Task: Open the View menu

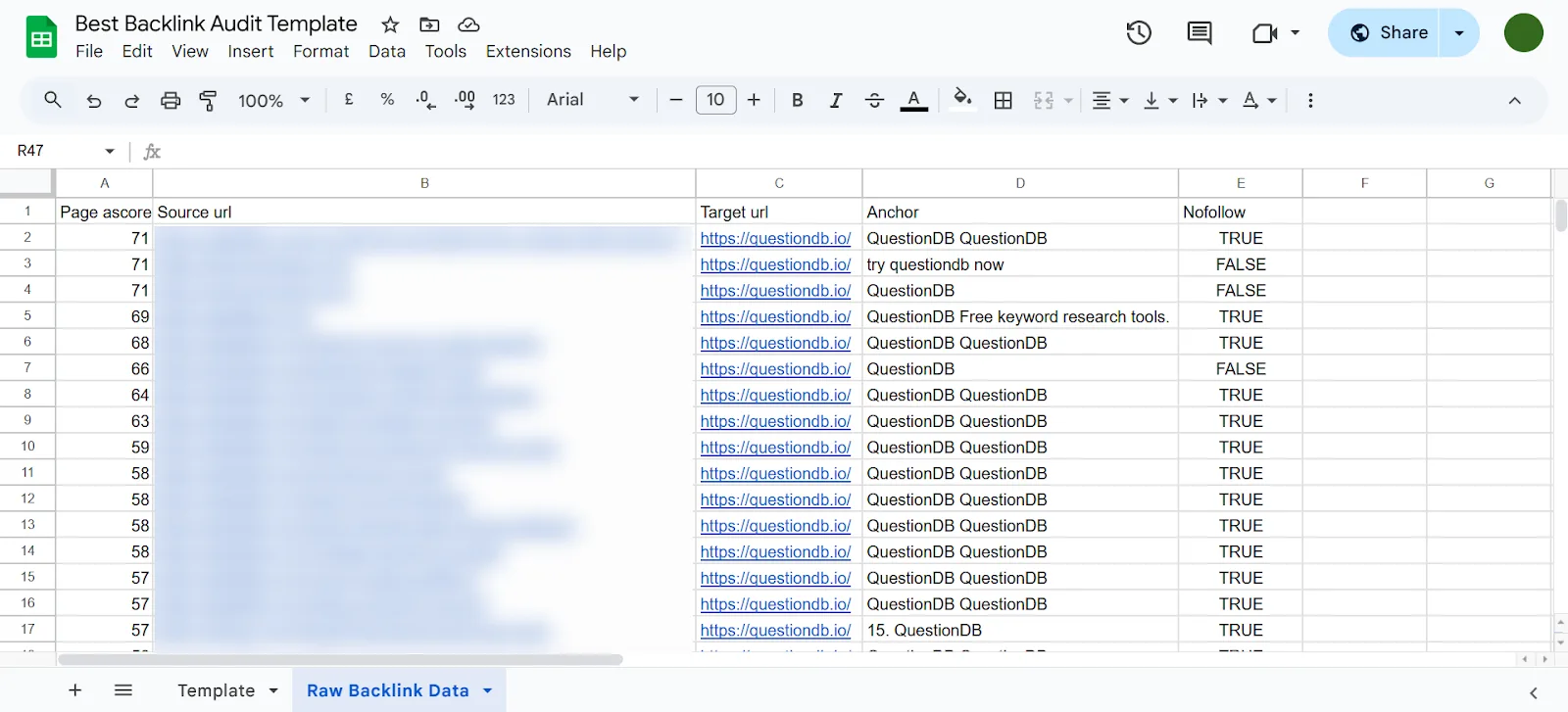Action: (x=190, y=51)
